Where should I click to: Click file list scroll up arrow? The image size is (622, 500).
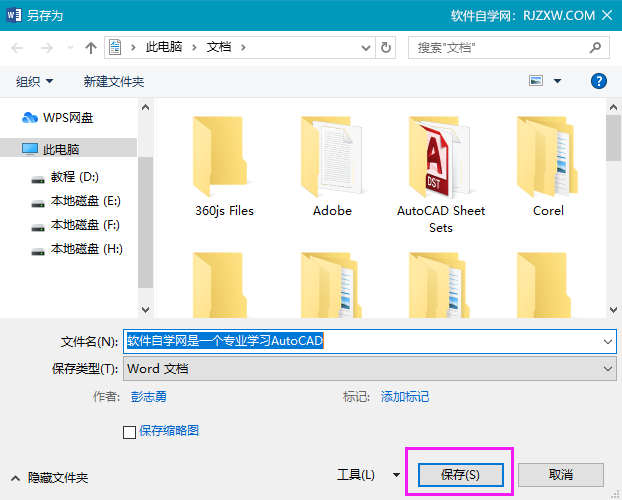click(613, 108)
